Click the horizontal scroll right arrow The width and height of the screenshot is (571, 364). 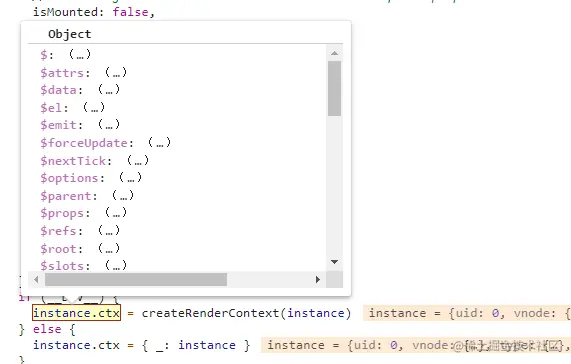coord(318,280)
